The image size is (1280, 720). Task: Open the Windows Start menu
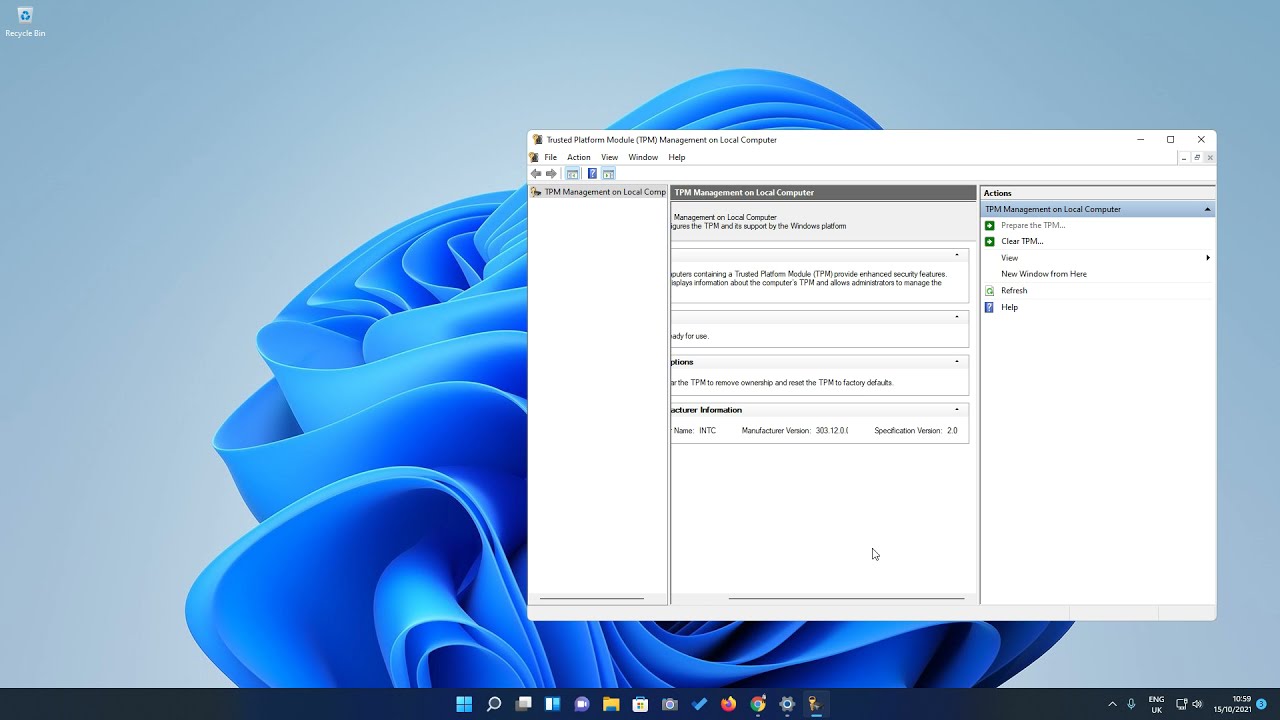(464, 704)
